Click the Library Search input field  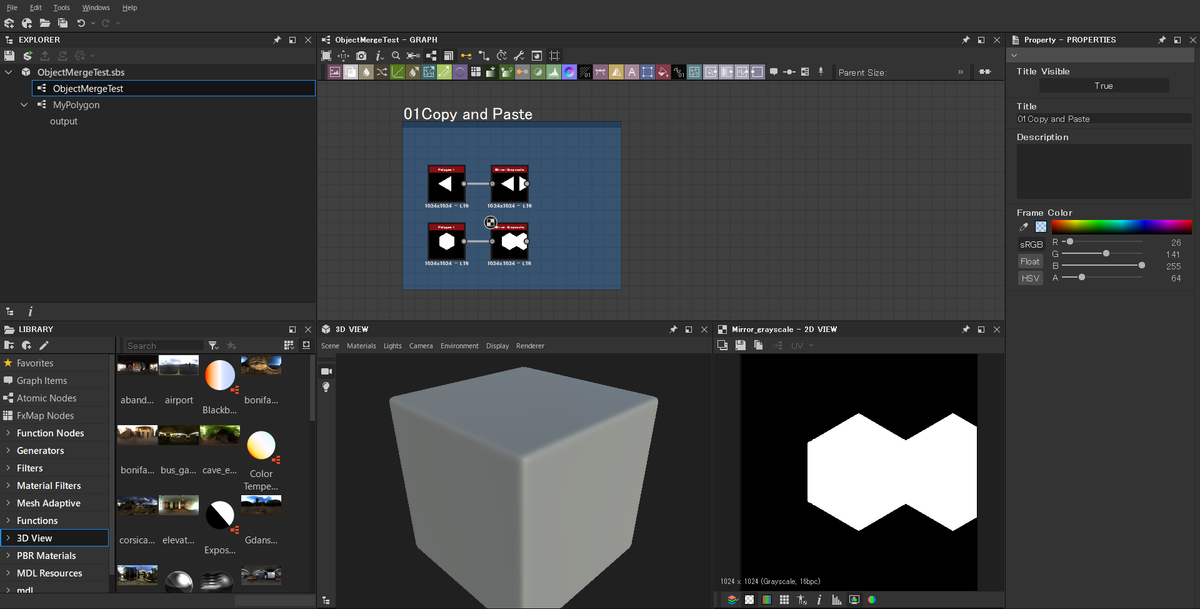click(164, 346)
